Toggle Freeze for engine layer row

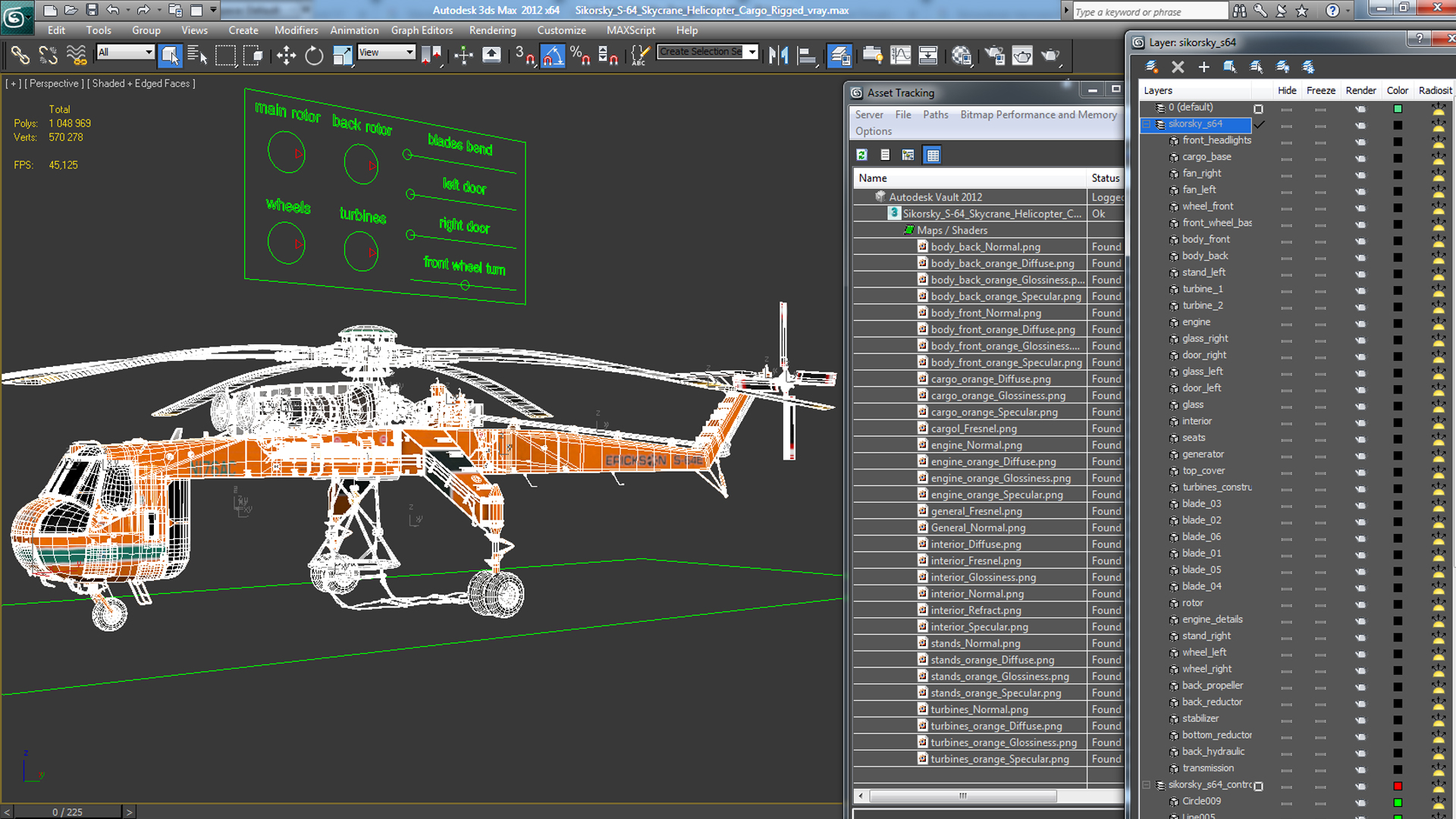(x=1320, y=323)
